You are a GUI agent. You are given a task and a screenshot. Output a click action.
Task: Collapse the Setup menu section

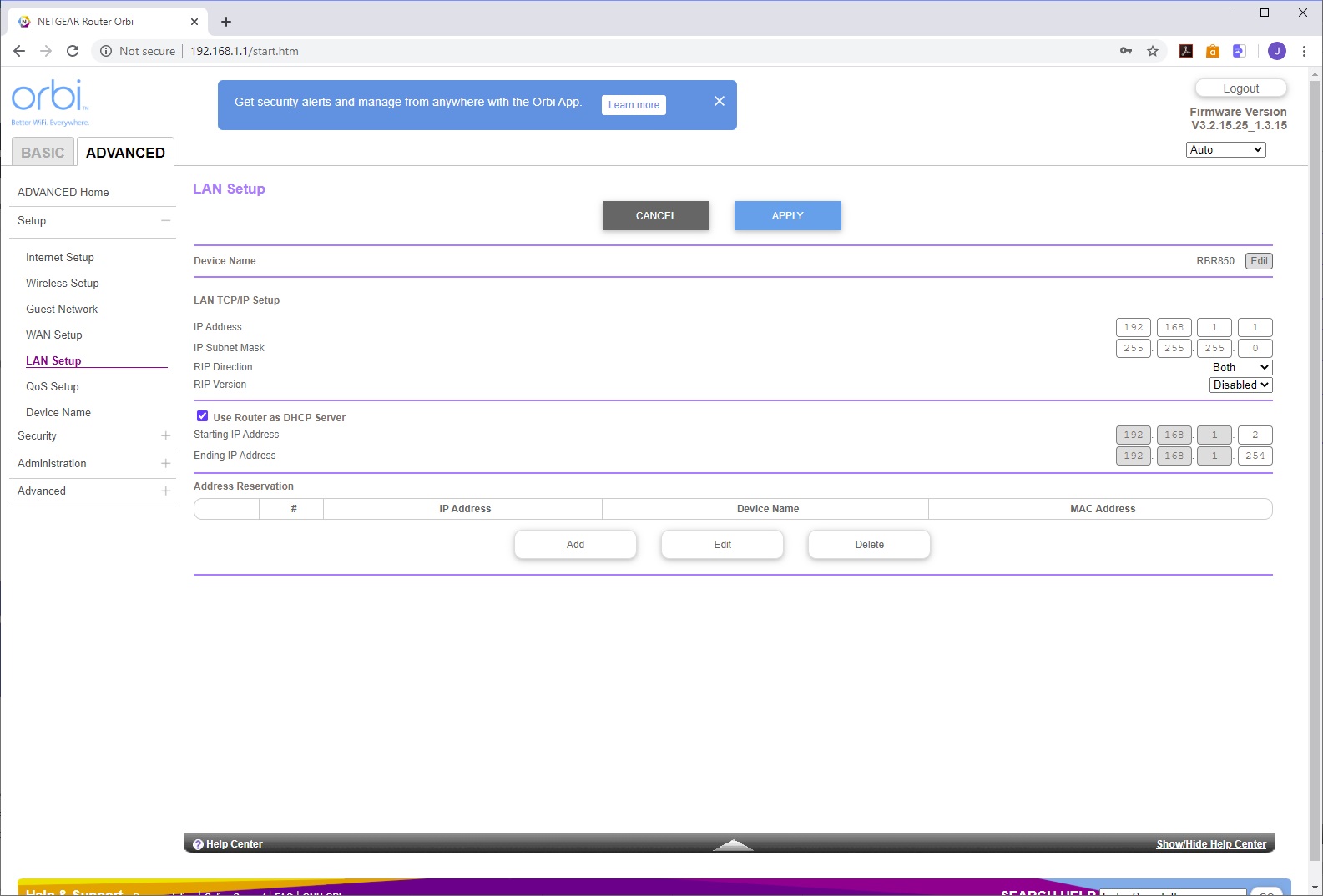[165, 220]
